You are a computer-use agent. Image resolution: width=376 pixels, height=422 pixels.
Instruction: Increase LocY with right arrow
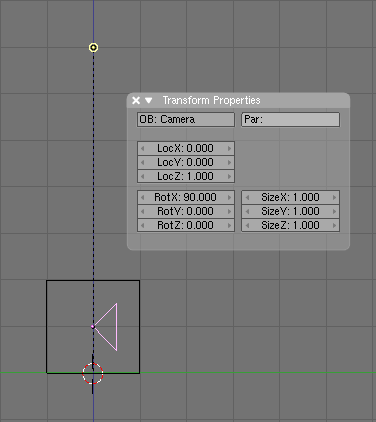229,162
